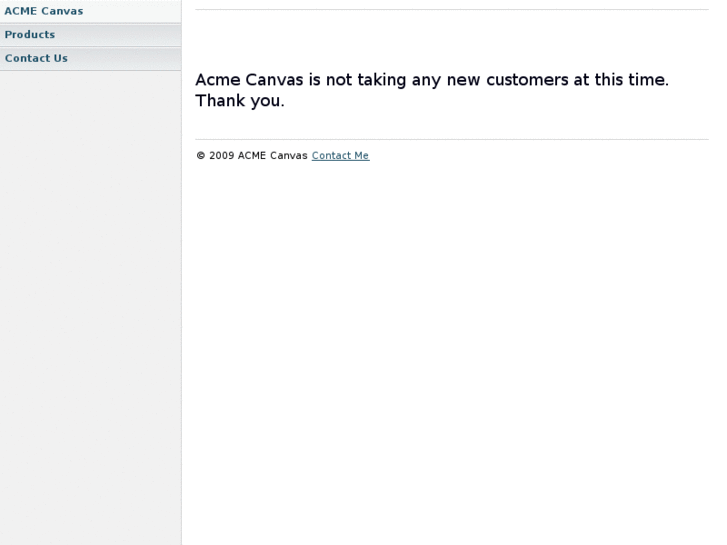Click the copyright symbol in the footer
727x545 pixels.
pyautogui.click(x=200, y=156)
